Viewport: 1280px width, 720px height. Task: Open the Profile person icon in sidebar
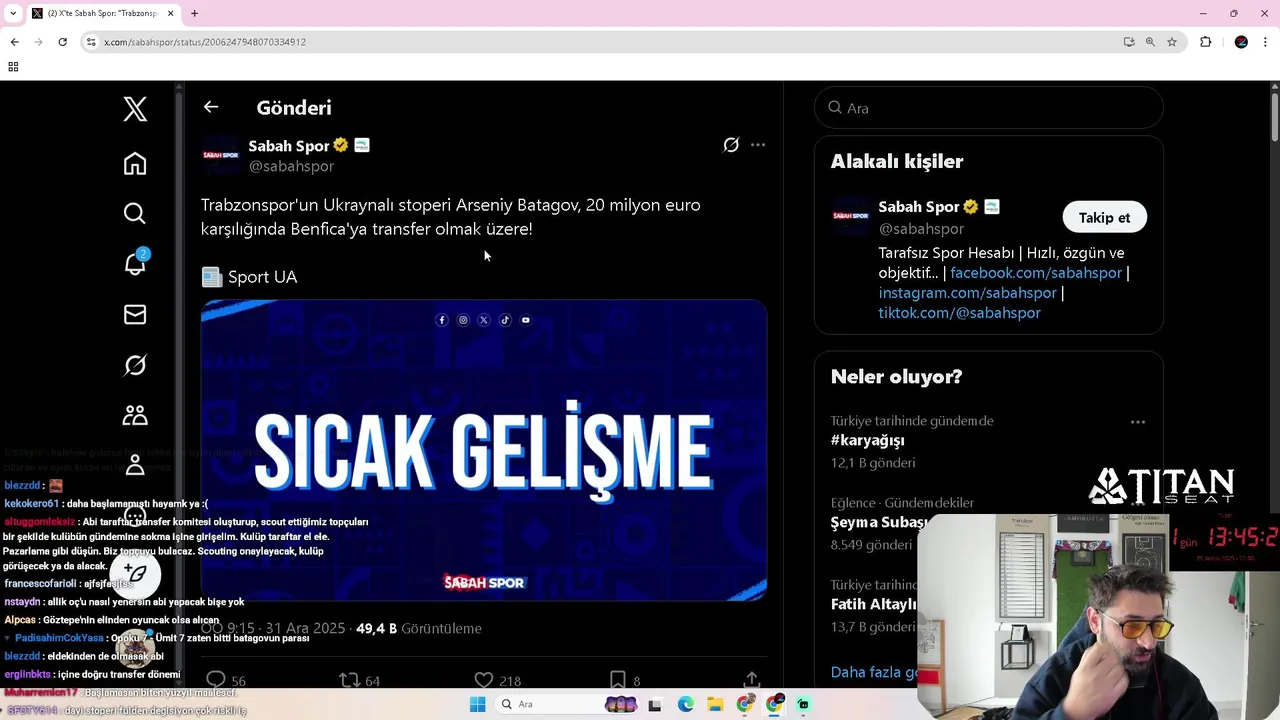135,465
